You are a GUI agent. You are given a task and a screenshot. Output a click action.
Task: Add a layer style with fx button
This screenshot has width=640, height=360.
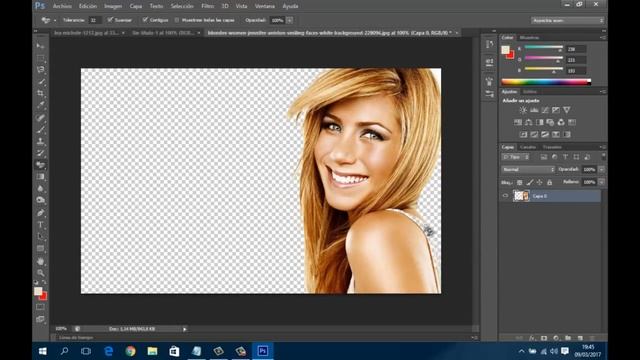(x=532, y=338)
